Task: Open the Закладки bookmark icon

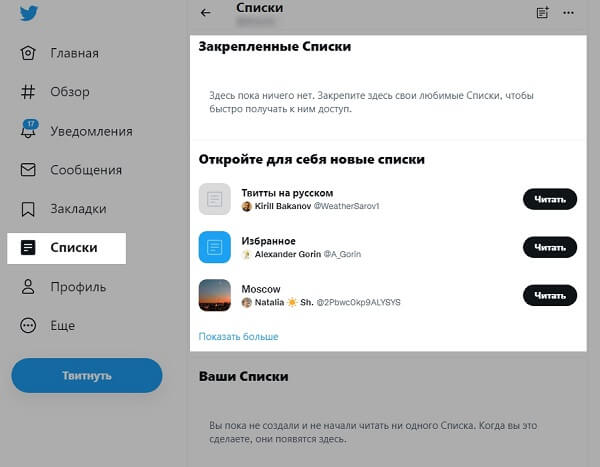Action: [28, 209]
